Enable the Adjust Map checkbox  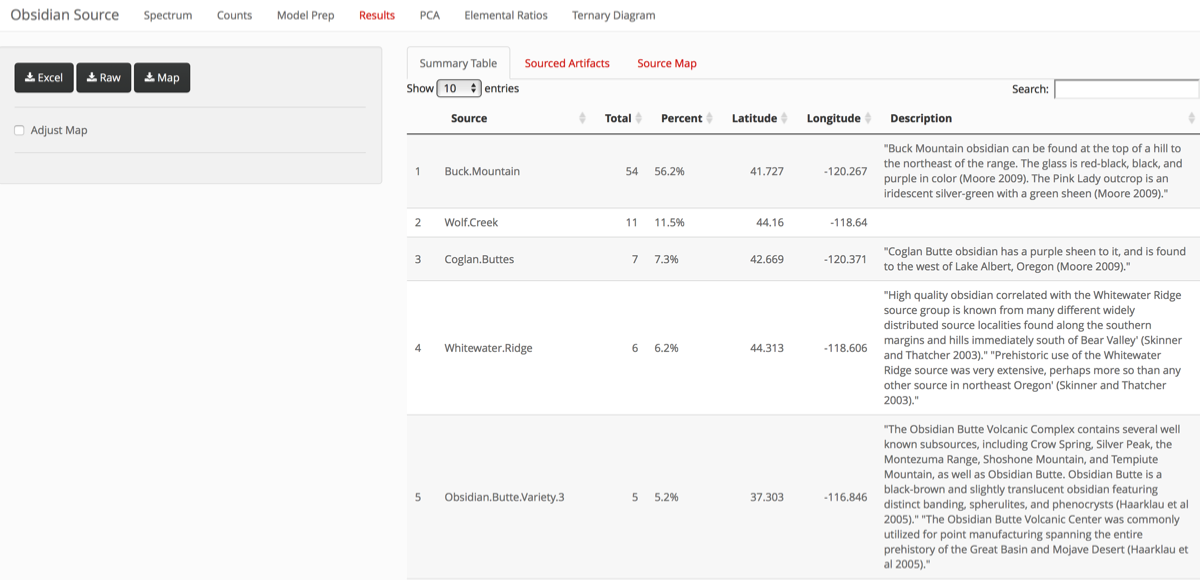pyautogui.click(x=19, y=130)
